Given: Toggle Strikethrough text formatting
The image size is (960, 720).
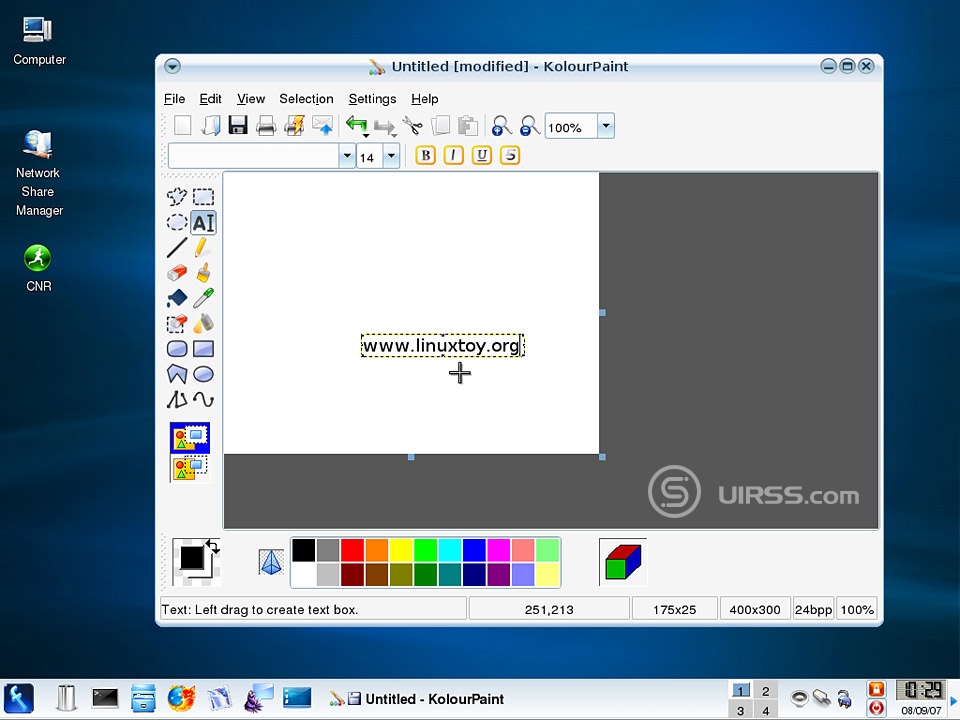Looking at the screenshot, I should click(x=510, y=156).
